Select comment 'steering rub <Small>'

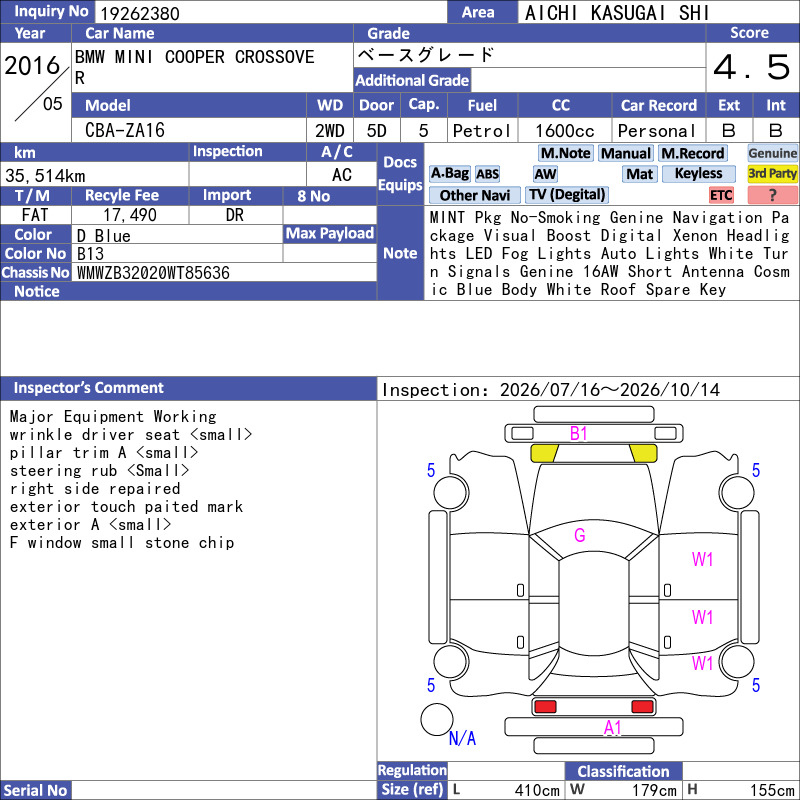point(99,470)
